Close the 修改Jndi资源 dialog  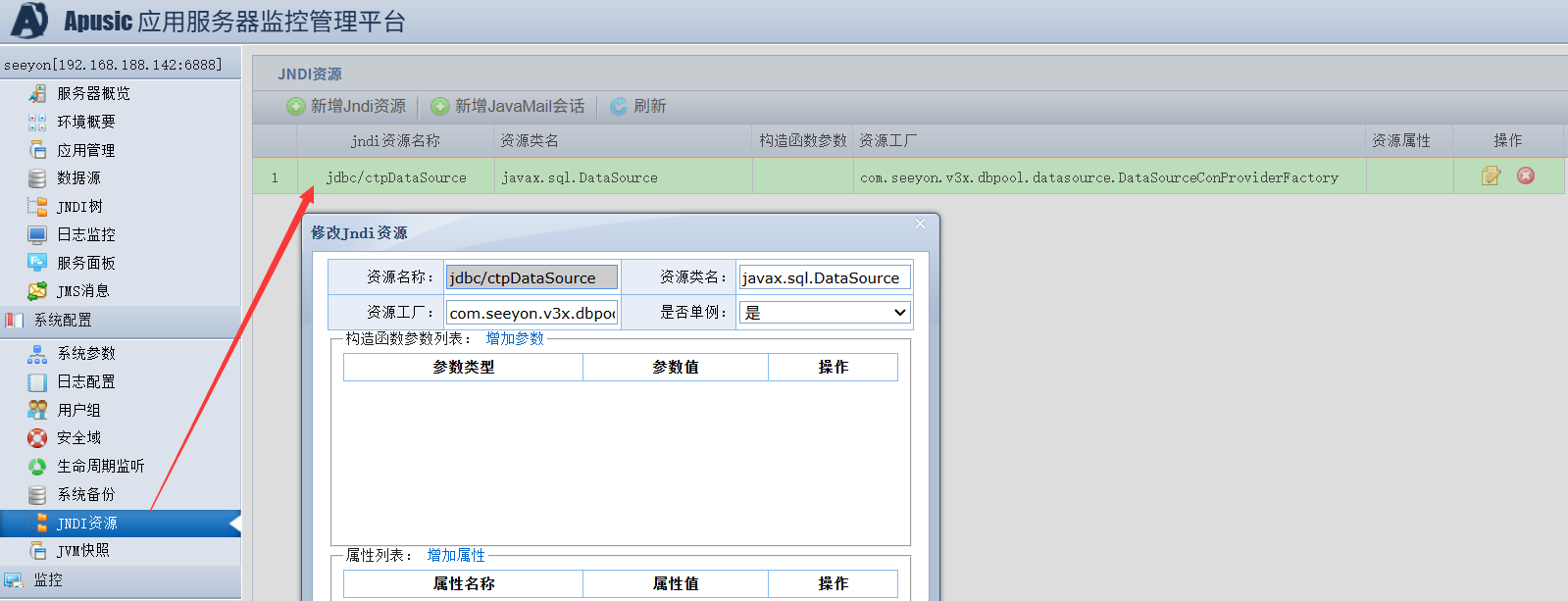920,225
